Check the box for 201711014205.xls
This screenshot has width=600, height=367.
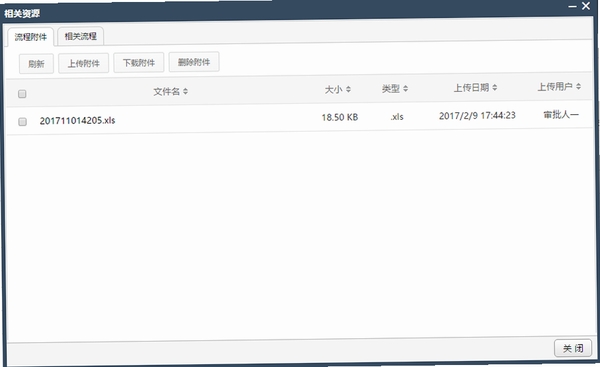[23, 122]
